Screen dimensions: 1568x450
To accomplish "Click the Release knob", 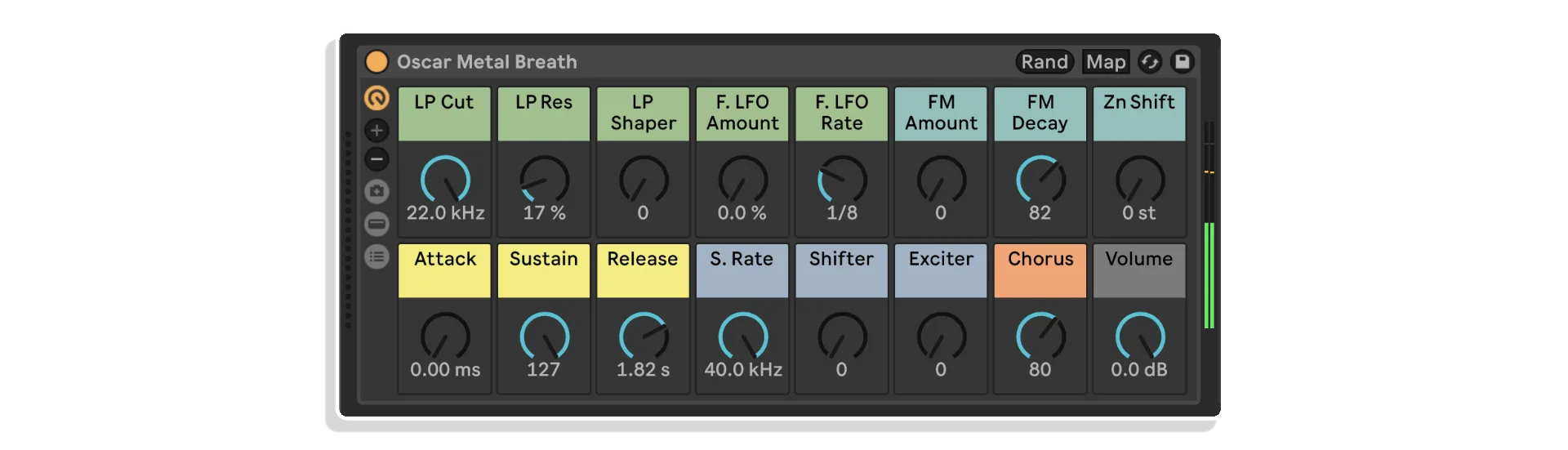I will (x=644, y=336).
